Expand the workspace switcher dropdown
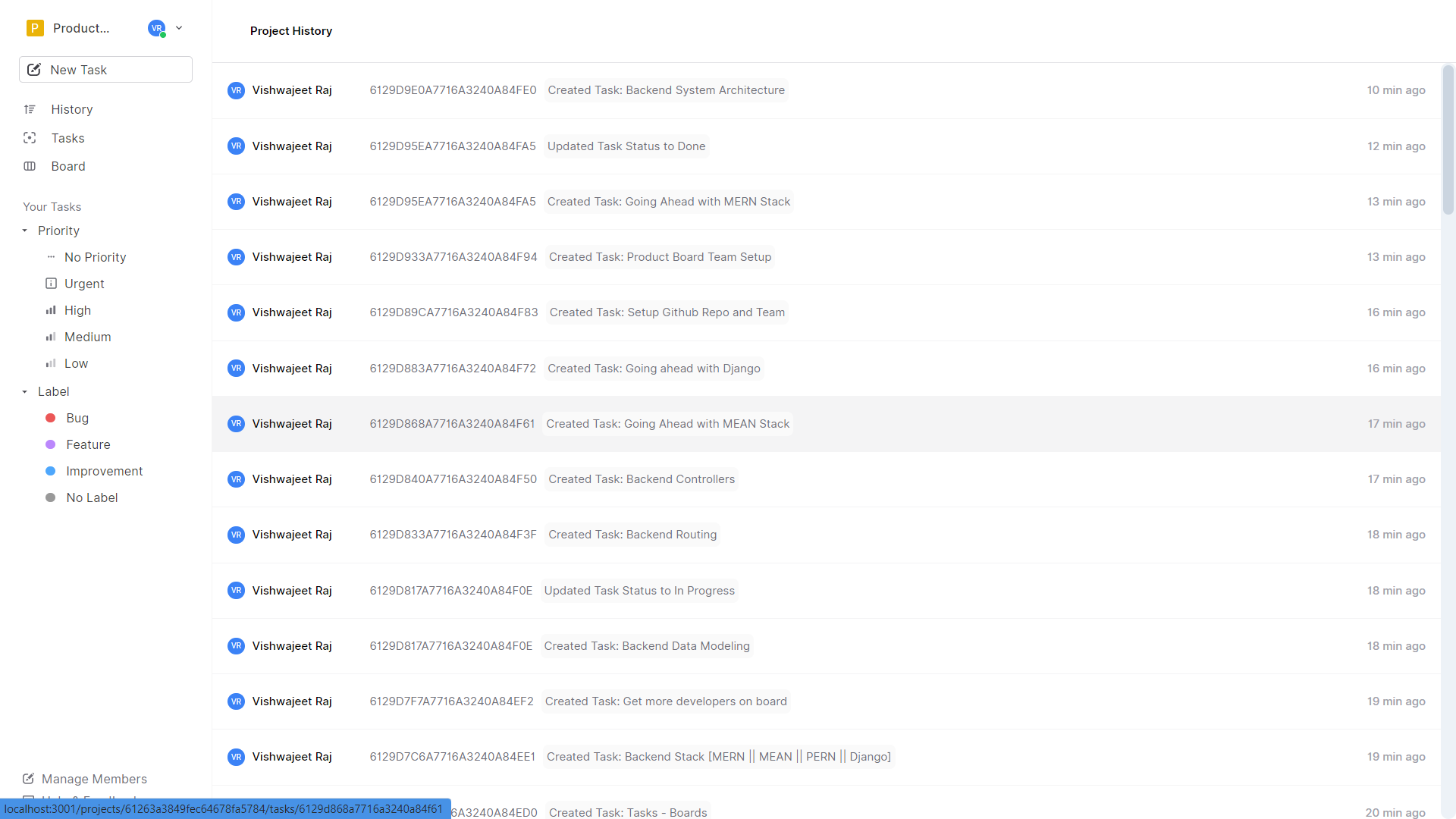The image size is (1456, 819). click(x=178, y=27)
